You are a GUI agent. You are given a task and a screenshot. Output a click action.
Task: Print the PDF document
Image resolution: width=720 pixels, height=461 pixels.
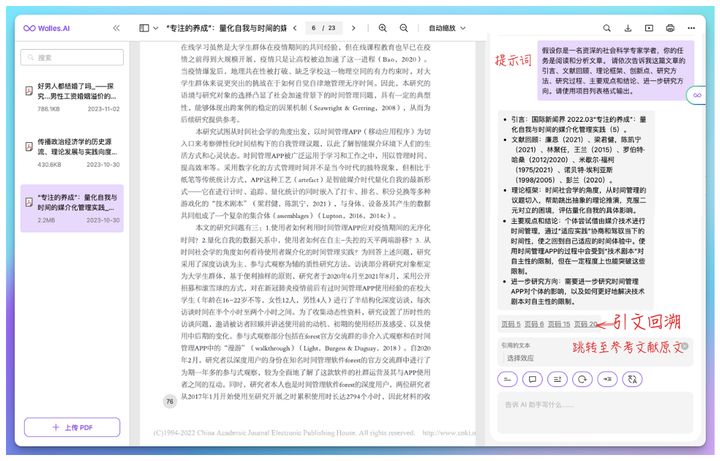point(670,28)
